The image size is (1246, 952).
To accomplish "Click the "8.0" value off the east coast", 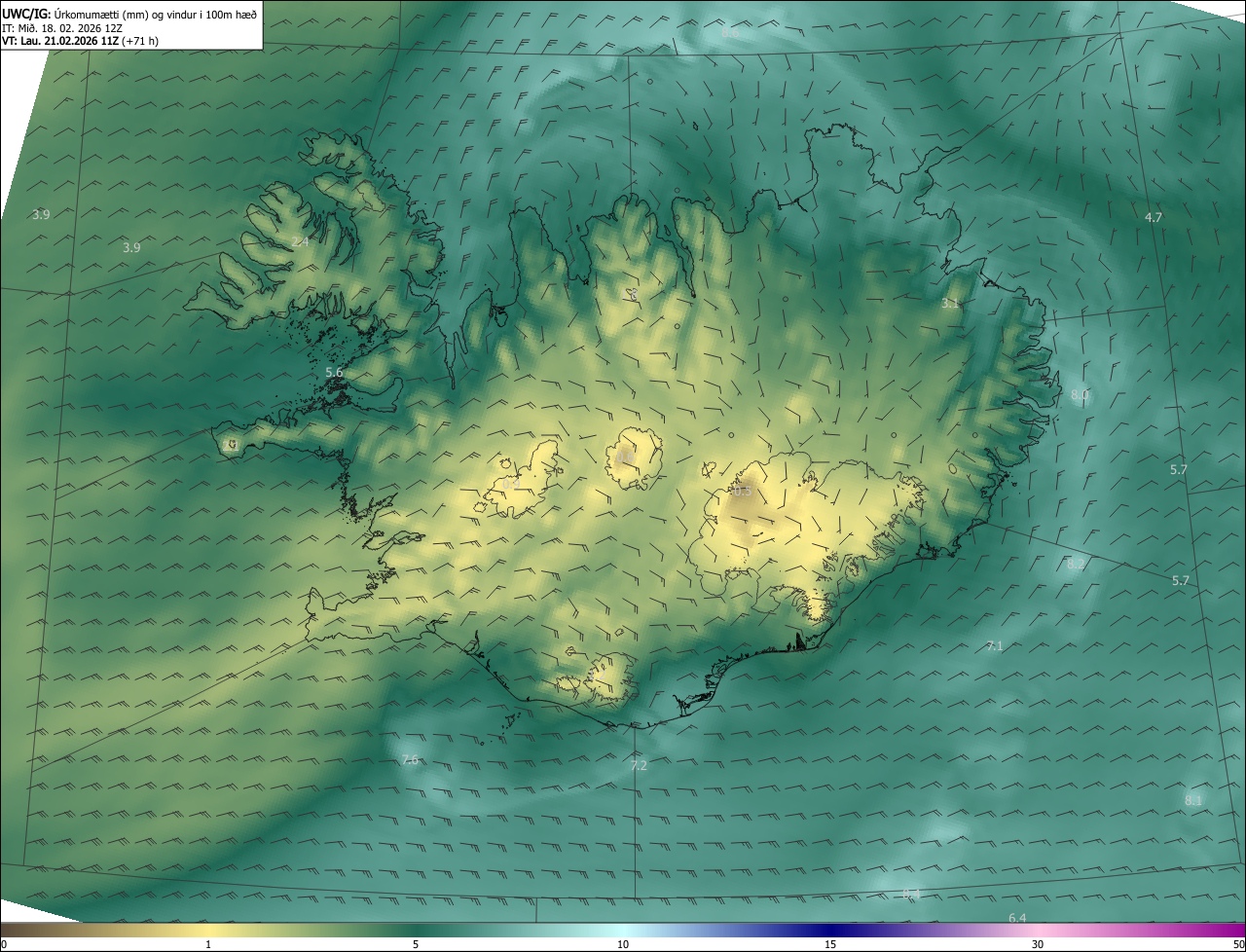I will [1080, 394].
